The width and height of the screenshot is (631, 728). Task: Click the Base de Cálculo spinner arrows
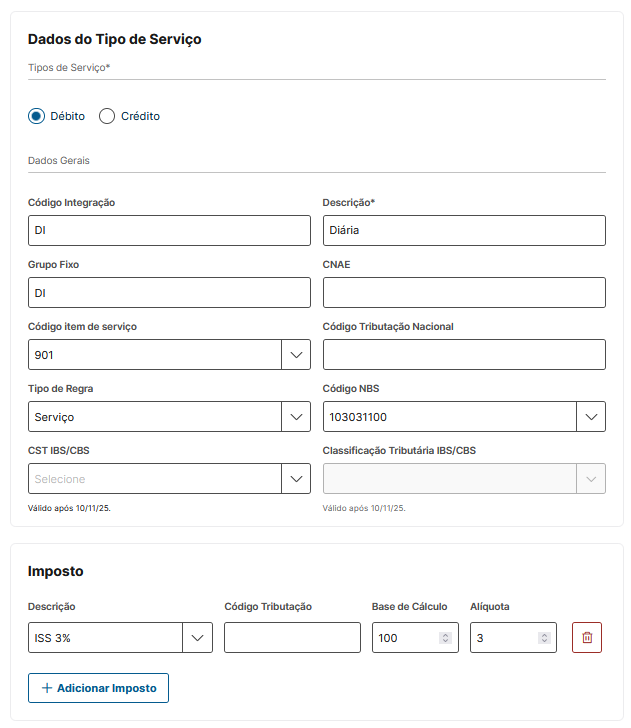(445, 638)
